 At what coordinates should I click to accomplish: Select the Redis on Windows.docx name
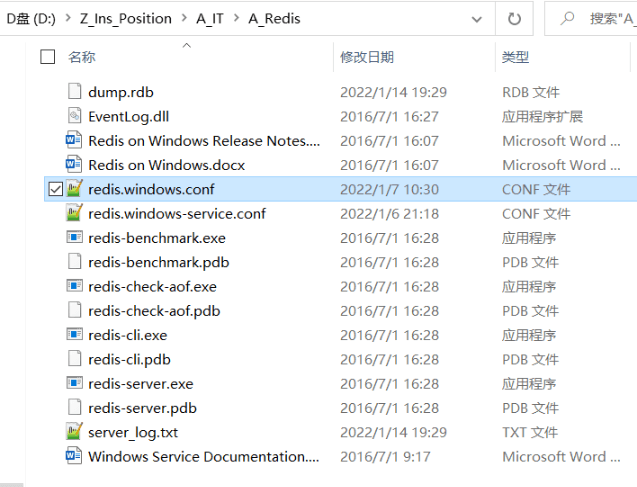pyautogui.click(x=167, y=165)
